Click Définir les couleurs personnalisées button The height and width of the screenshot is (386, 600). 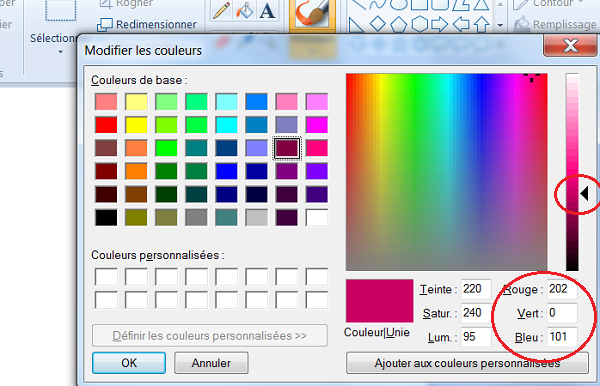pyautogui.click(x=210, y=336)
